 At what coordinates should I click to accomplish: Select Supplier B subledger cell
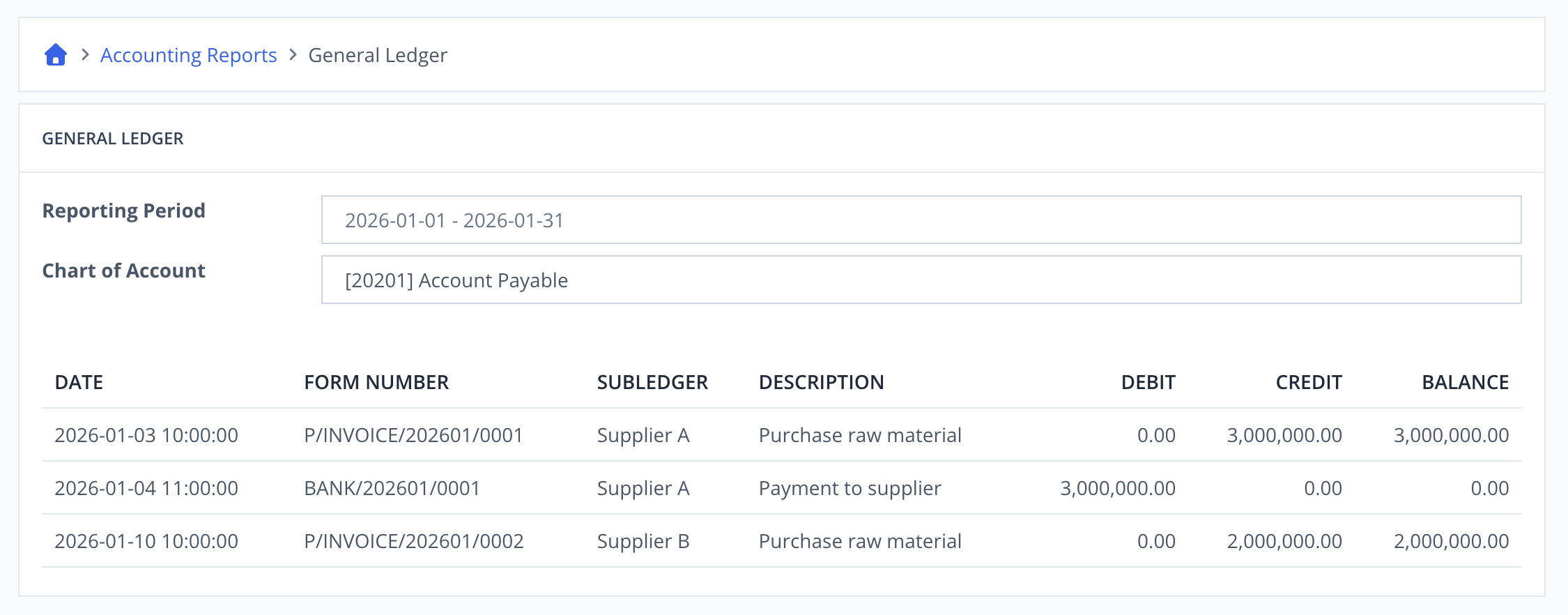pos(643,541)
